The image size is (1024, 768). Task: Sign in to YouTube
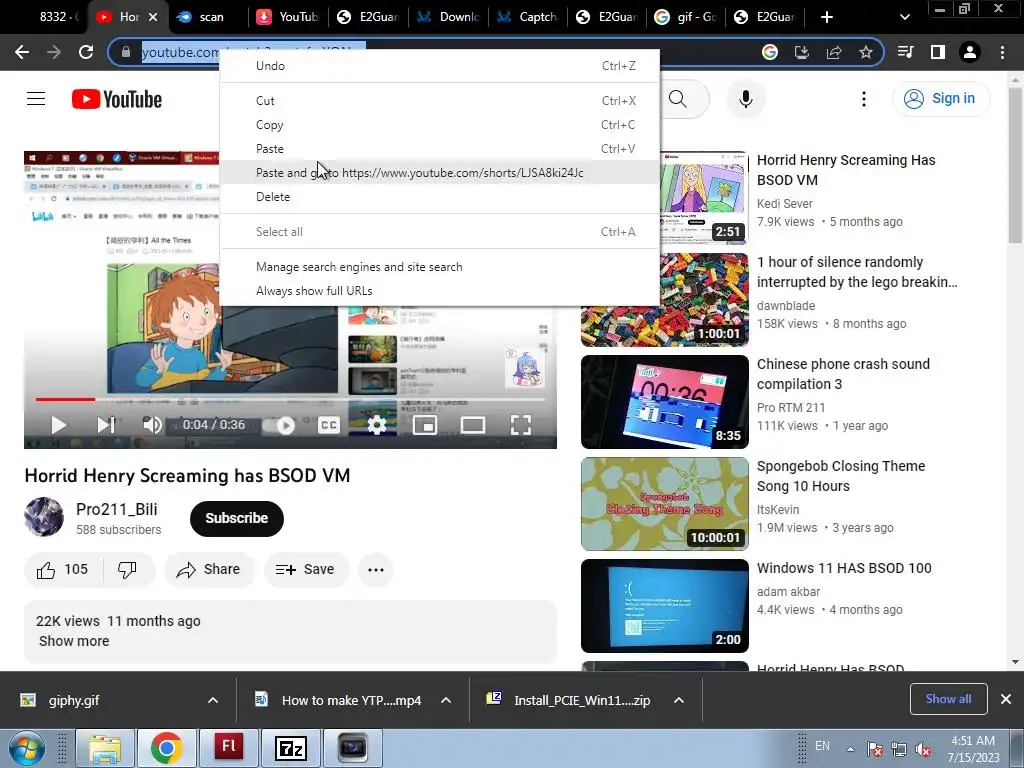pos(940,99)
